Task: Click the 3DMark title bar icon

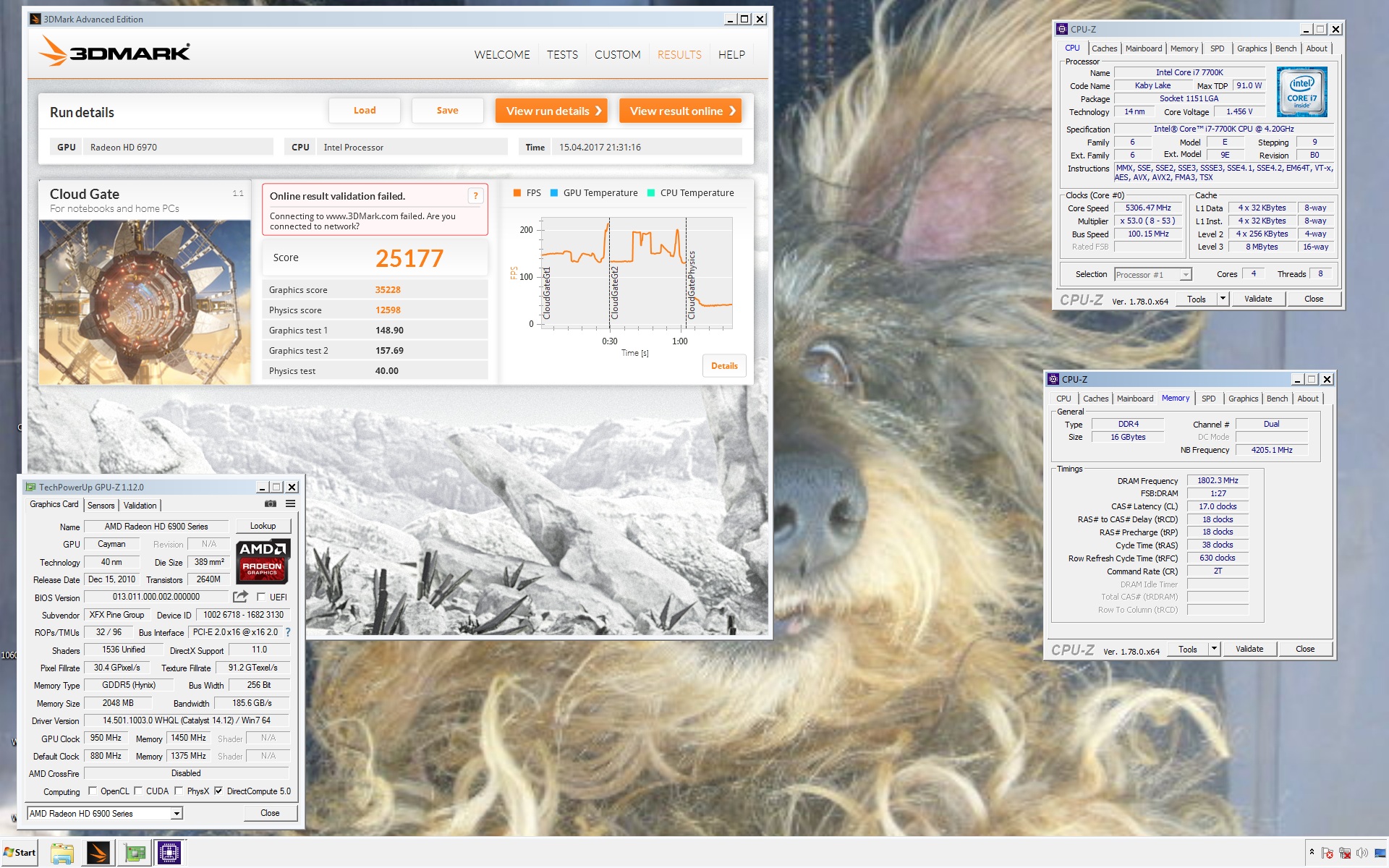Action: [35, 19]
